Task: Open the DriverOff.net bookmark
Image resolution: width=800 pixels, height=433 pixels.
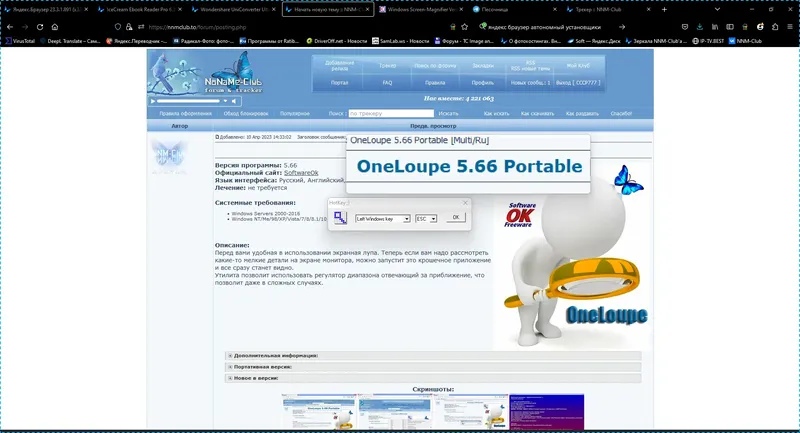Action: click(336, 41)
